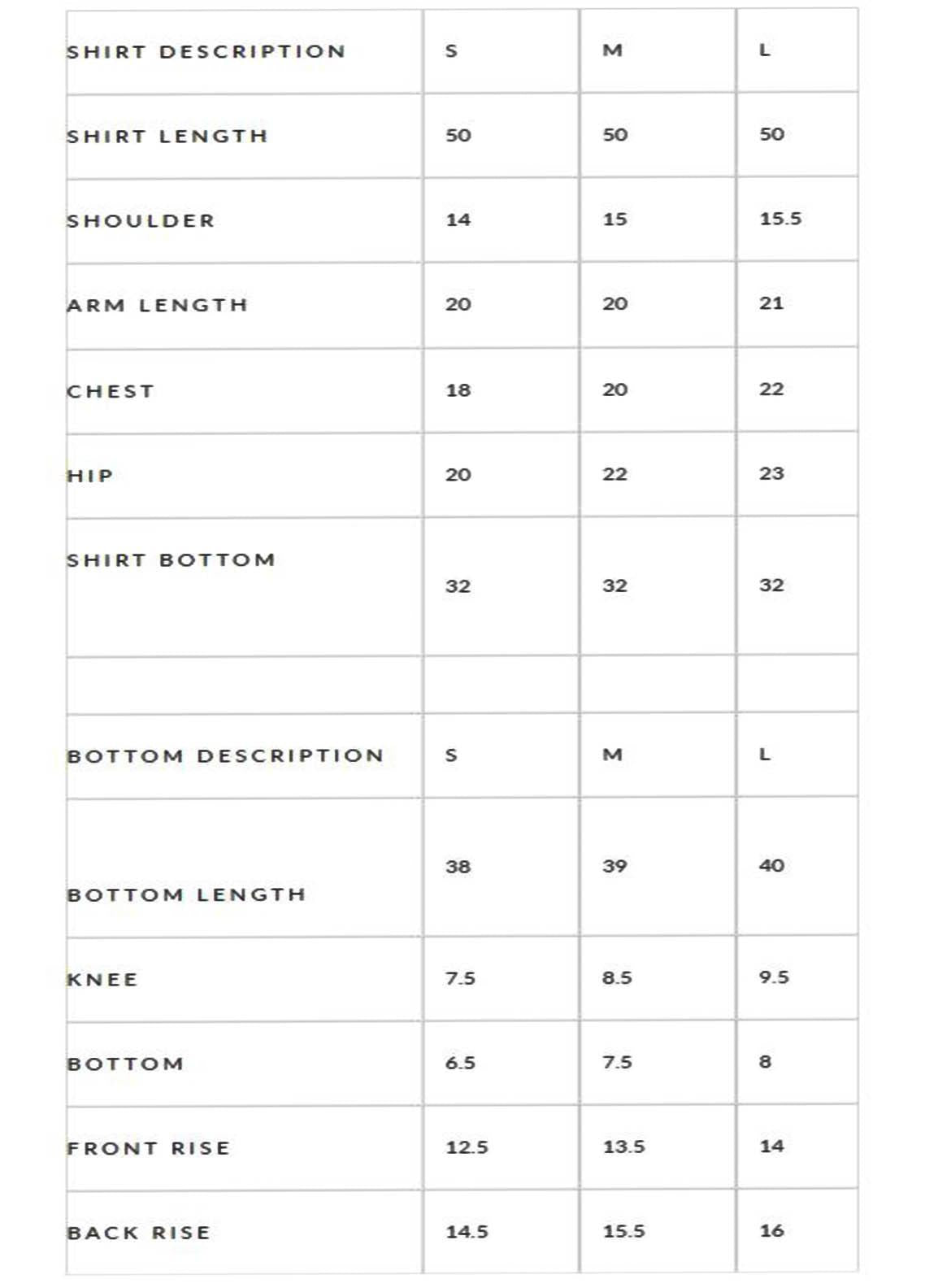This screenshot has height=1288, width=925.
Task: Click the SHOULDER row label
Action: [x=141, y=221]
